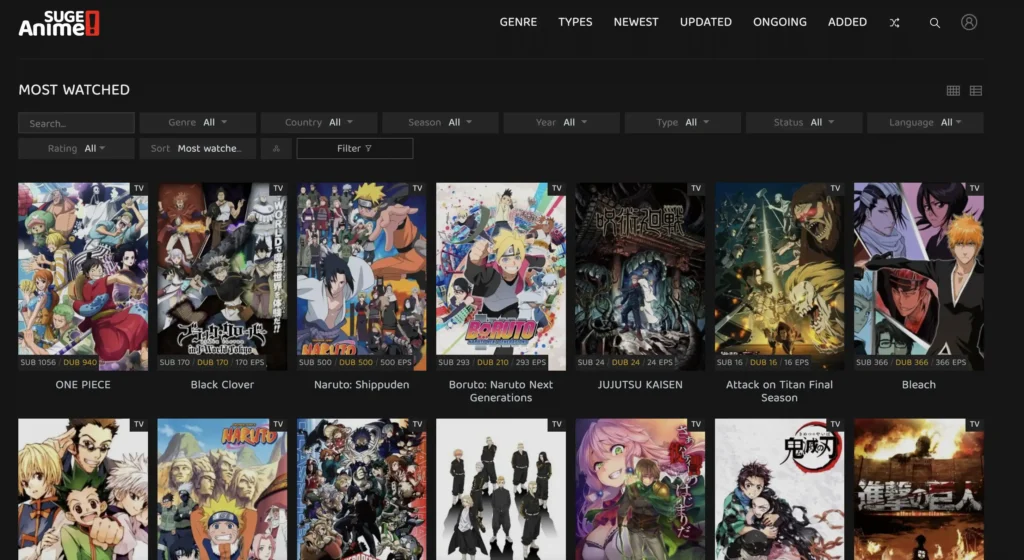The width and height of the screenshot is (1024, 560).
Task: Go to the Newest page
Action: tap(635, 22)
